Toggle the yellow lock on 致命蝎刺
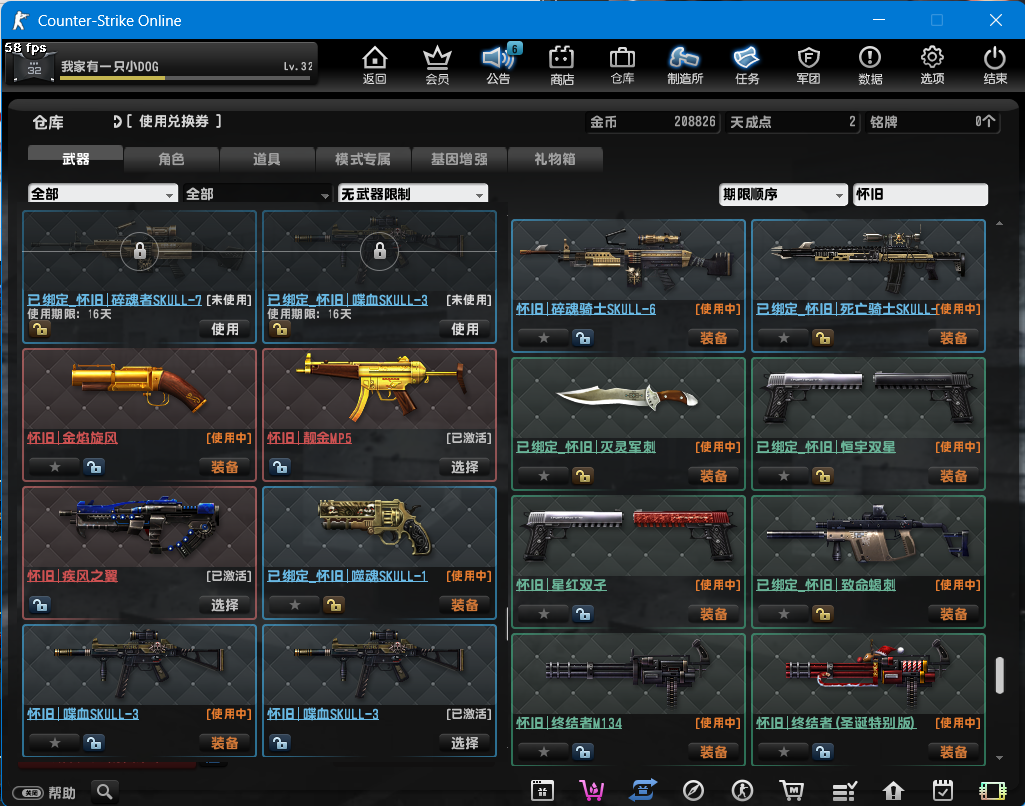 point(823,614)
